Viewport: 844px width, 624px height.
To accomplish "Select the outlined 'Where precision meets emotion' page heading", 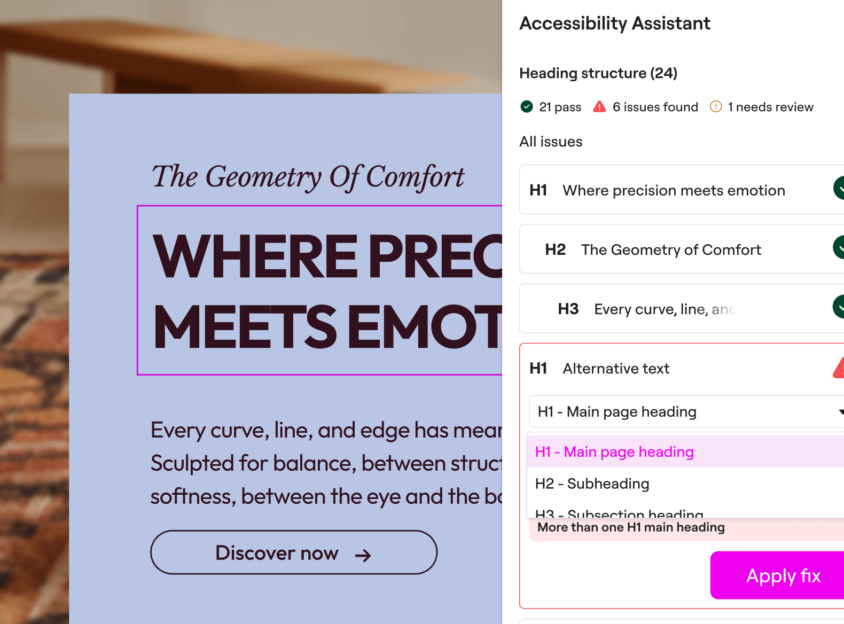I will tap(320, 290).
